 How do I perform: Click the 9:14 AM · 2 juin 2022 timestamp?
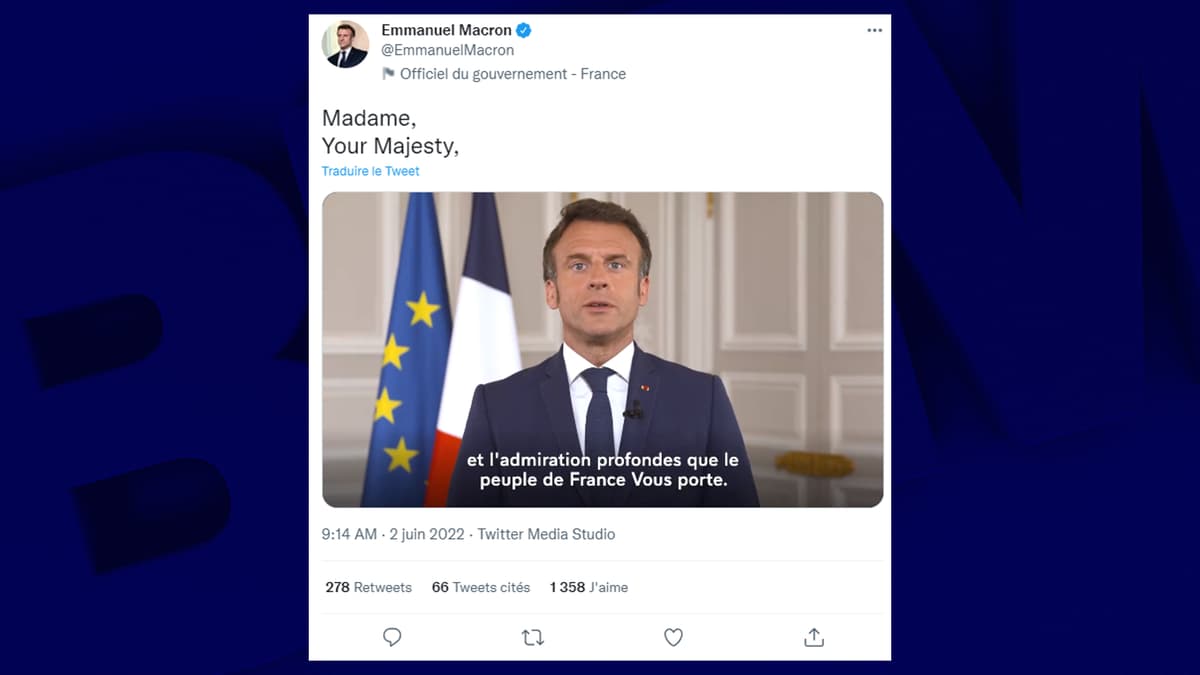[393, 534]
